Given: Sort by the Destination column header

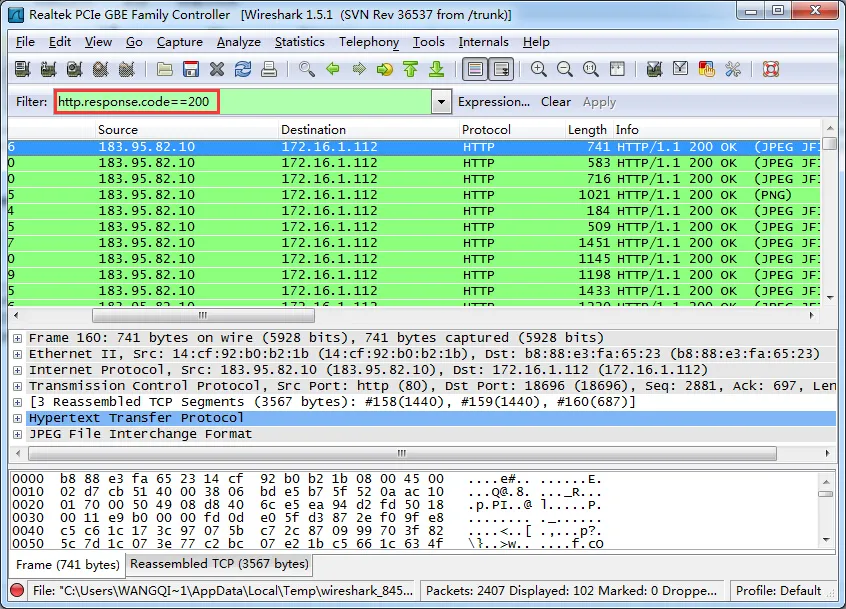Looking at the screenshot, I should click(368, 129).
